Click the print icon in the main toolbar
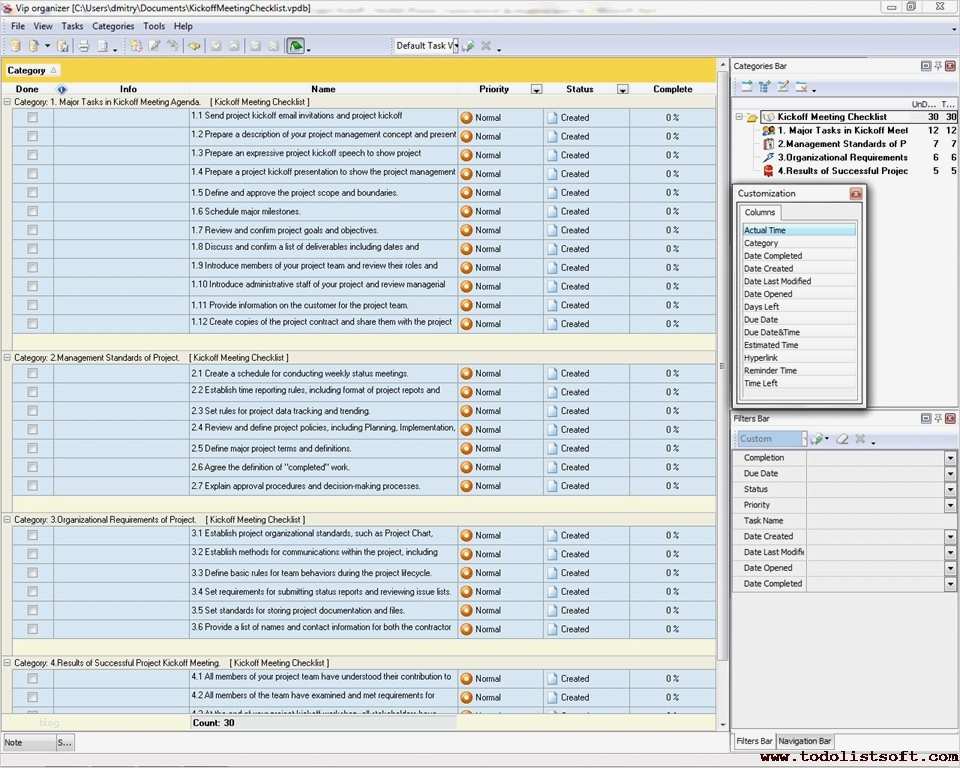The image size is (960, 768). click(84, 46)
